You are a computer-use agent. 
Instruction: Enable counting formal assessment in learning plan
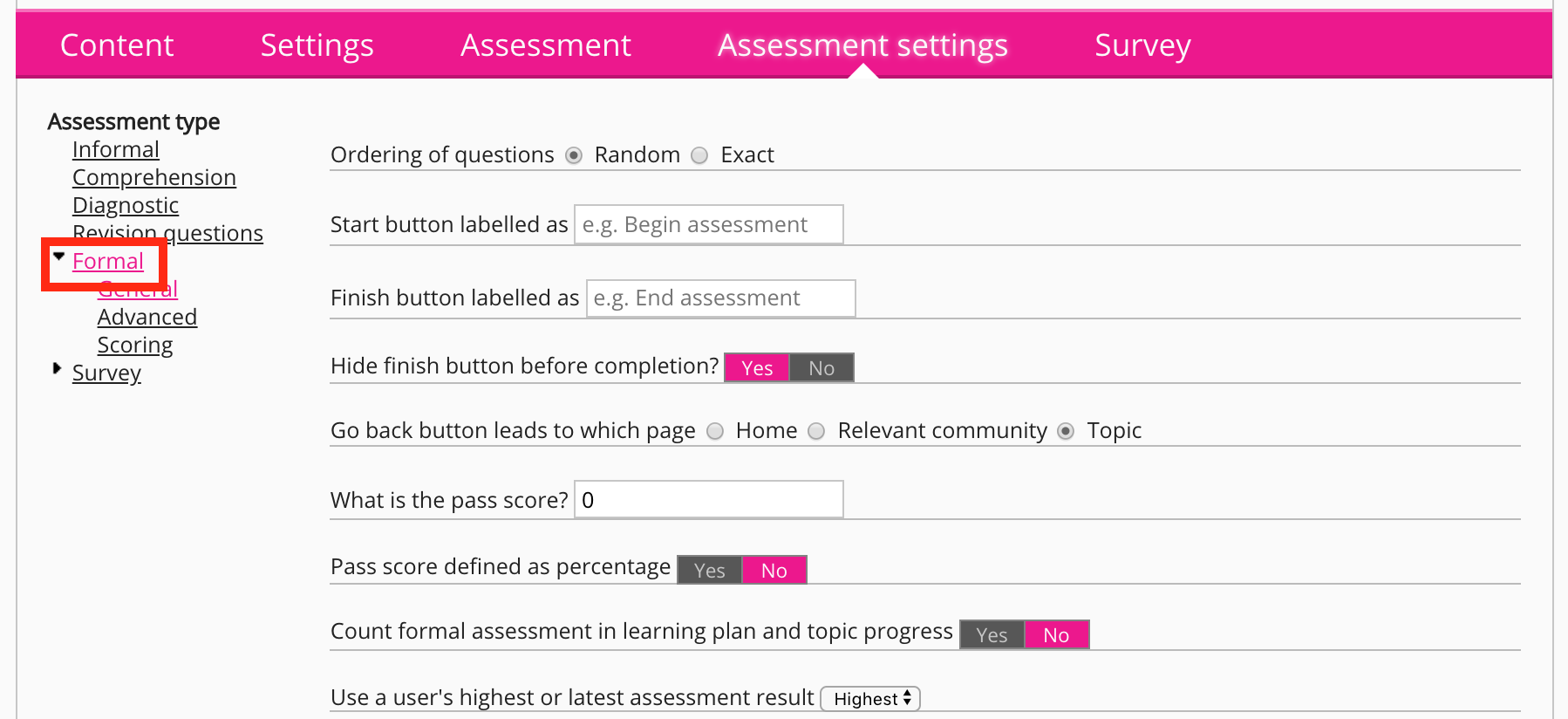click(x=992, y=635)
